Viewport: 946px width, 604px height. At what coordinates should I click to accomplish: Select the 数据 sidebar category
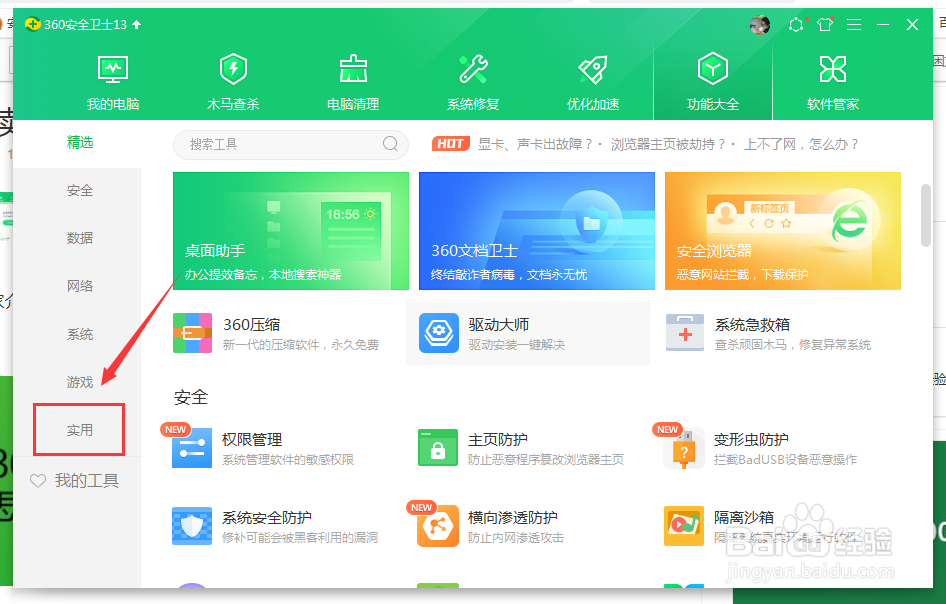[x=80, y=238]
